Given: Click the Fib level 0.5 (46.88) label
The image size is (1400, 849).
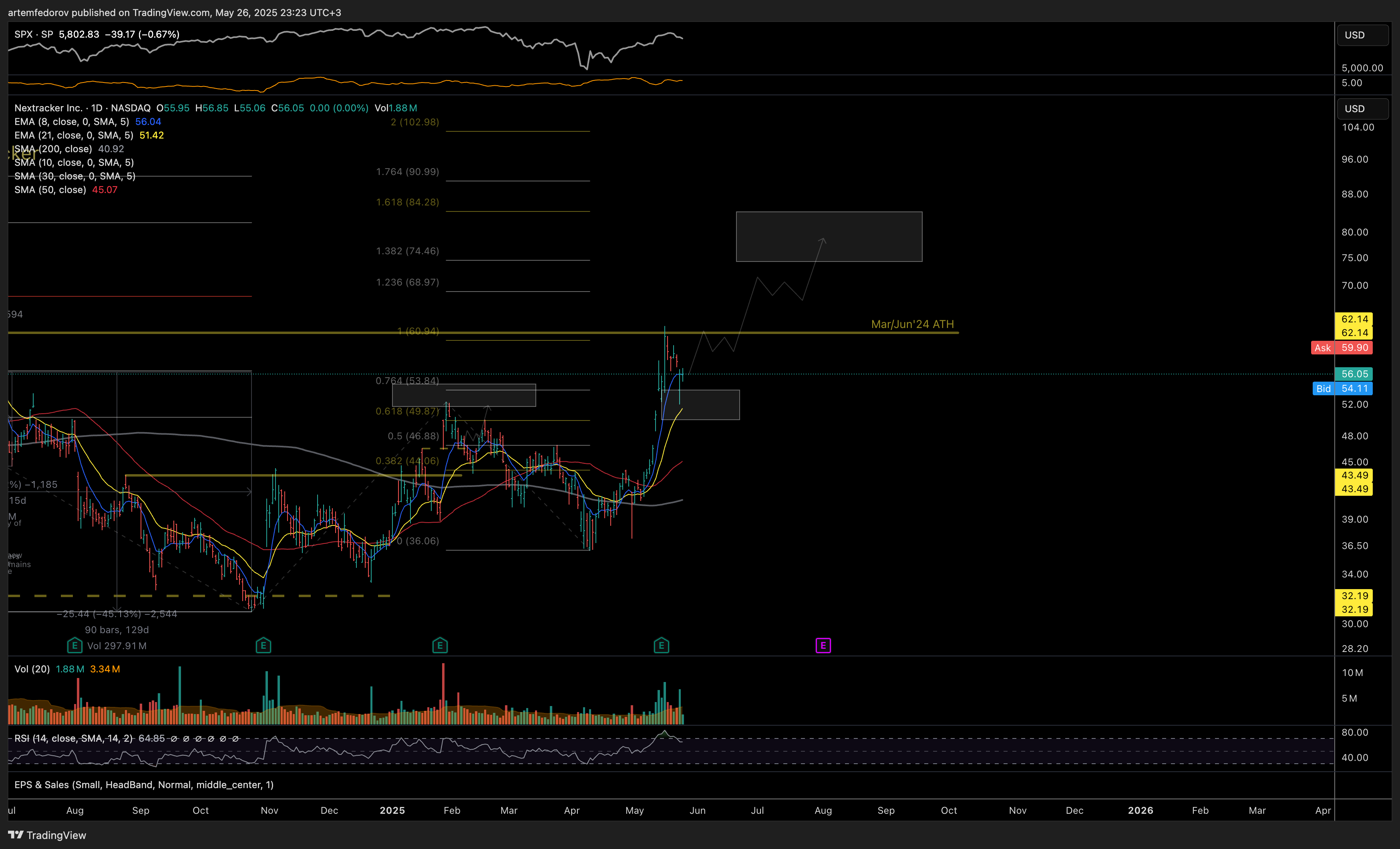Looking at the screenshot, I should (413, 437).
